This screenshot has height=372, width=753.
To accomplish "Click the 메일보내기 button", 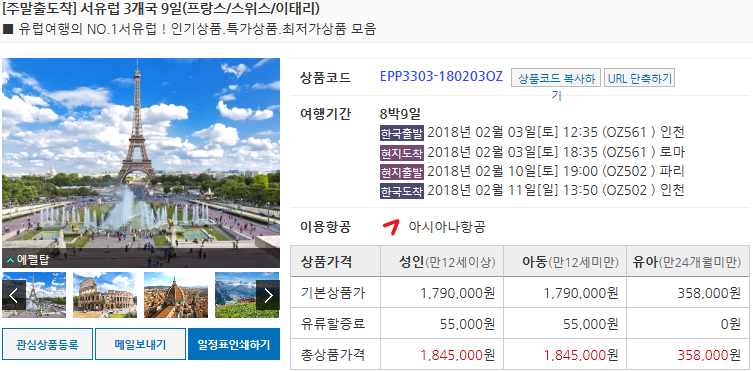I will [140, 344].
